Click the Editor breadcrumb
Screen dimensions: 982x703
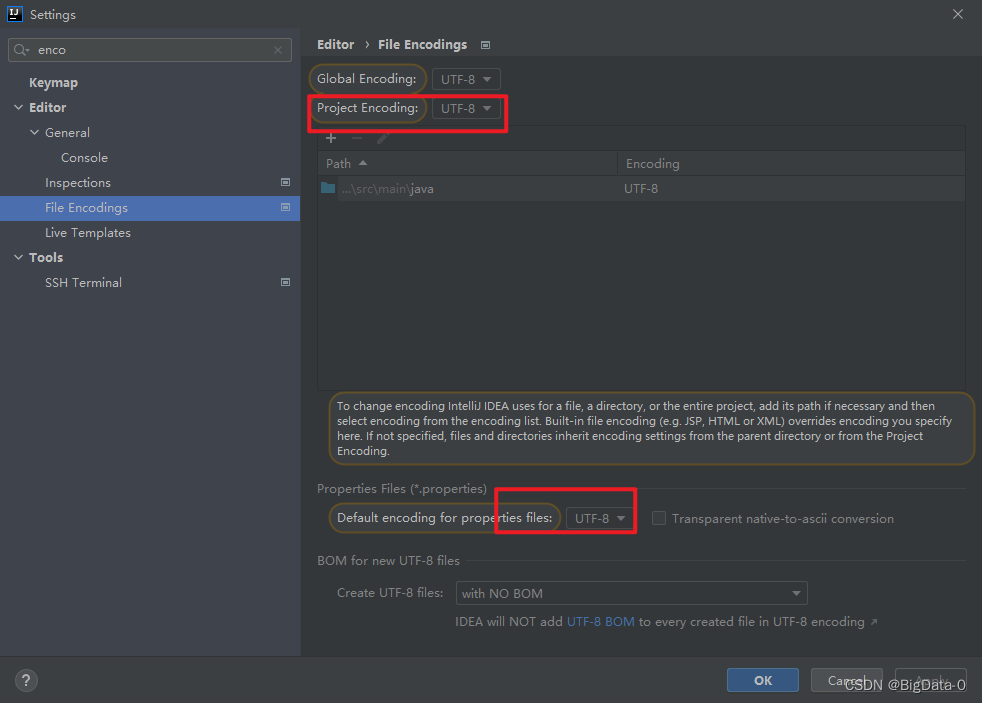point(336,44)
